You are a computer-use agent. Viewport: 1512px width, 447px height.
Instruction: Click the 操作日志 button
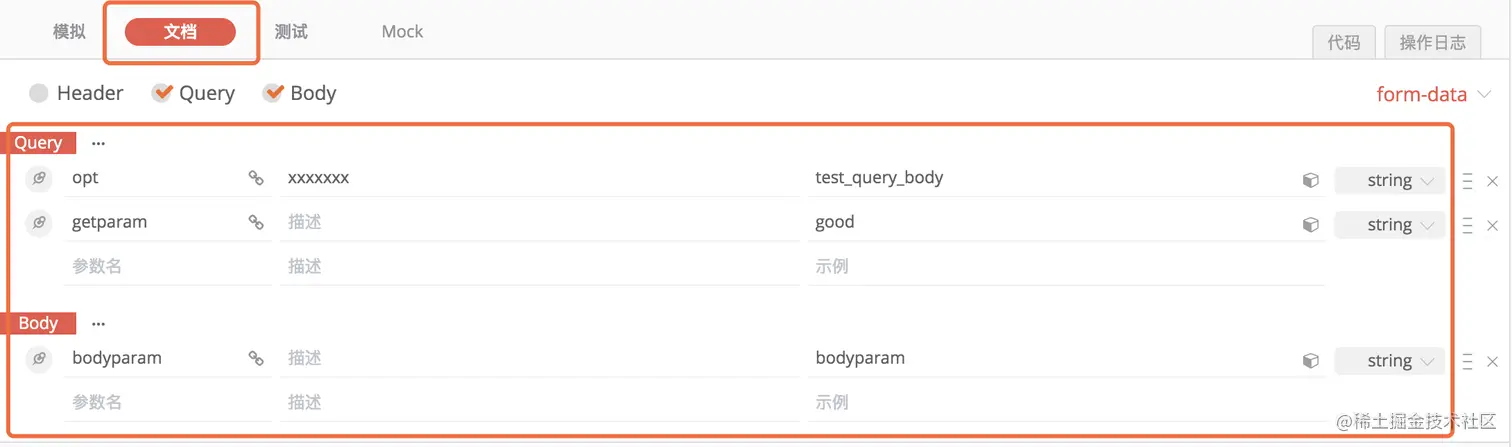(x=1433, y=42)
